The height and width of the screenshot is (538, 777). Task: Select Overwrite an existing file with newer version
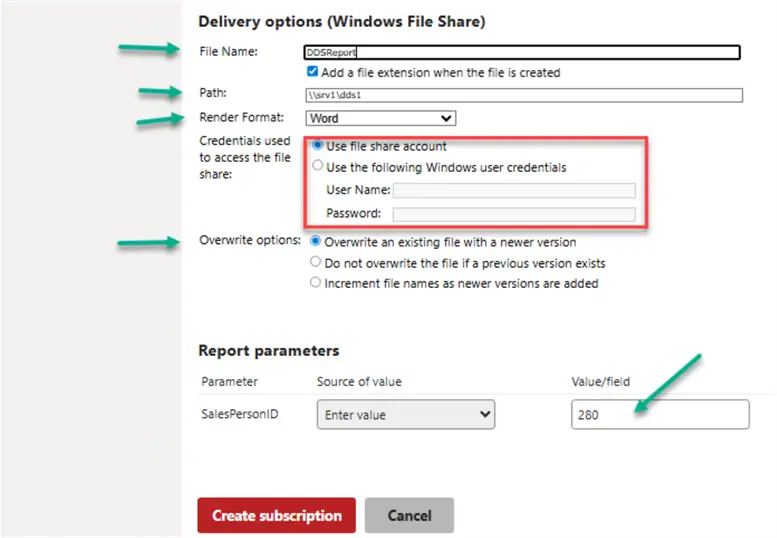[317, 242]
